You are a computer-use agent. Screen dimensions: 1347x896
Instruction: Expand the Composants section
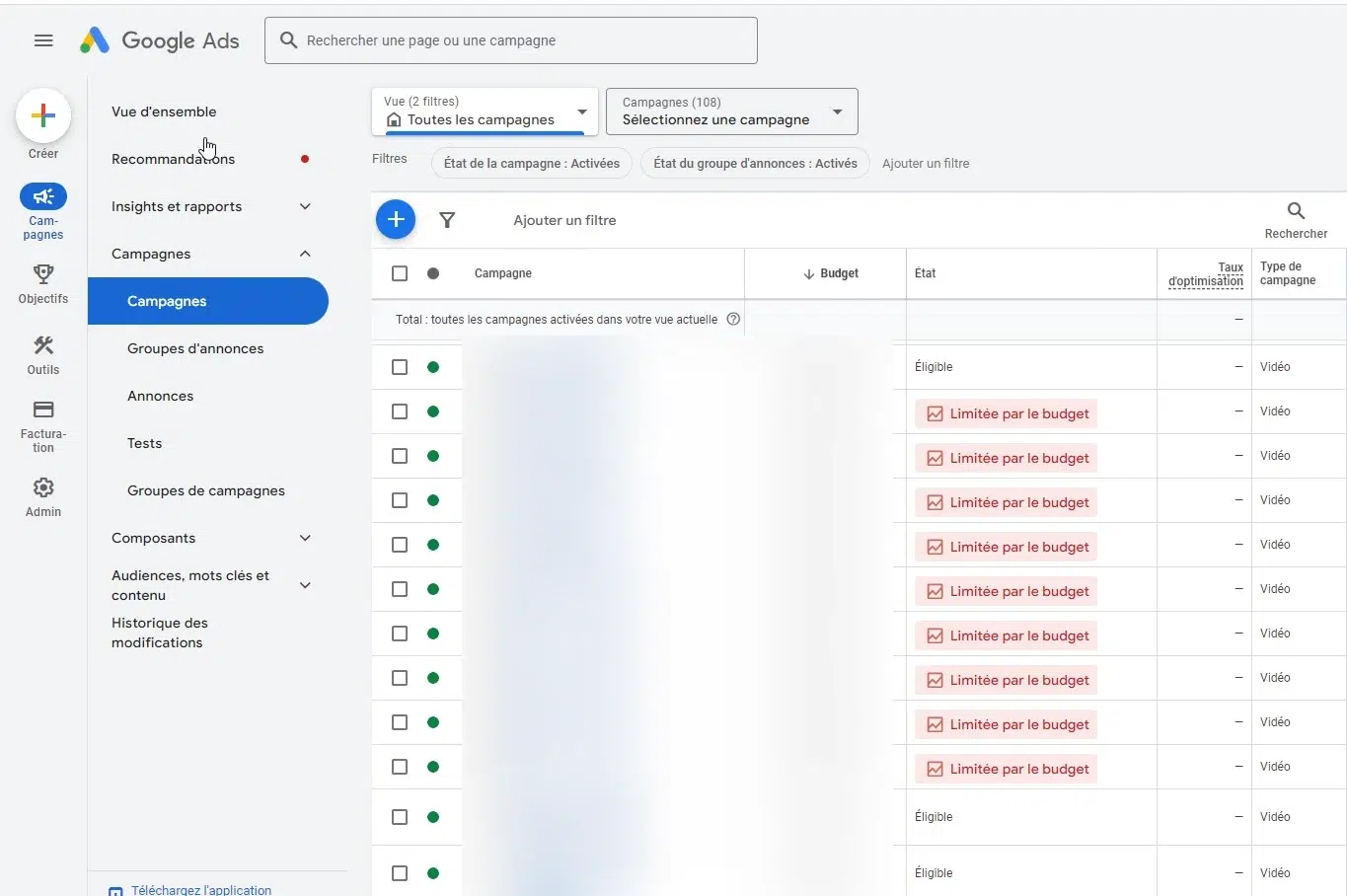point(305,538)
